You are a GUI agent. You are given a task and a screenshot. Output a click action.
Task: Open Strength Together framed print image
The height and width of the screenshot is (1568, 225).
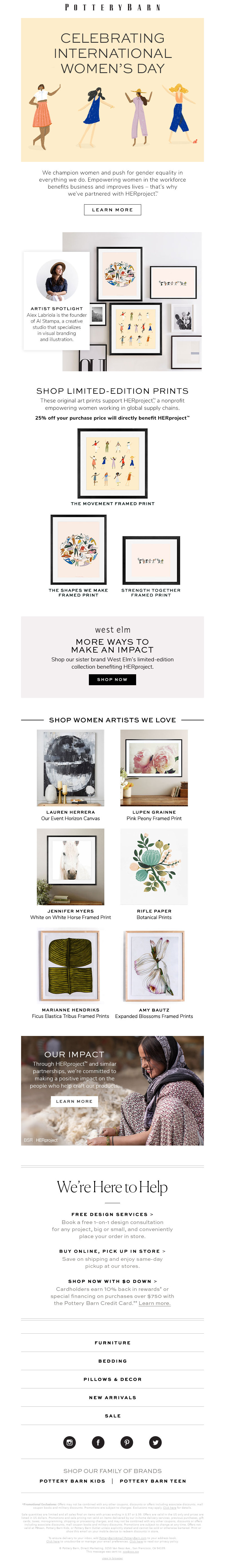(x=151, y=560)
